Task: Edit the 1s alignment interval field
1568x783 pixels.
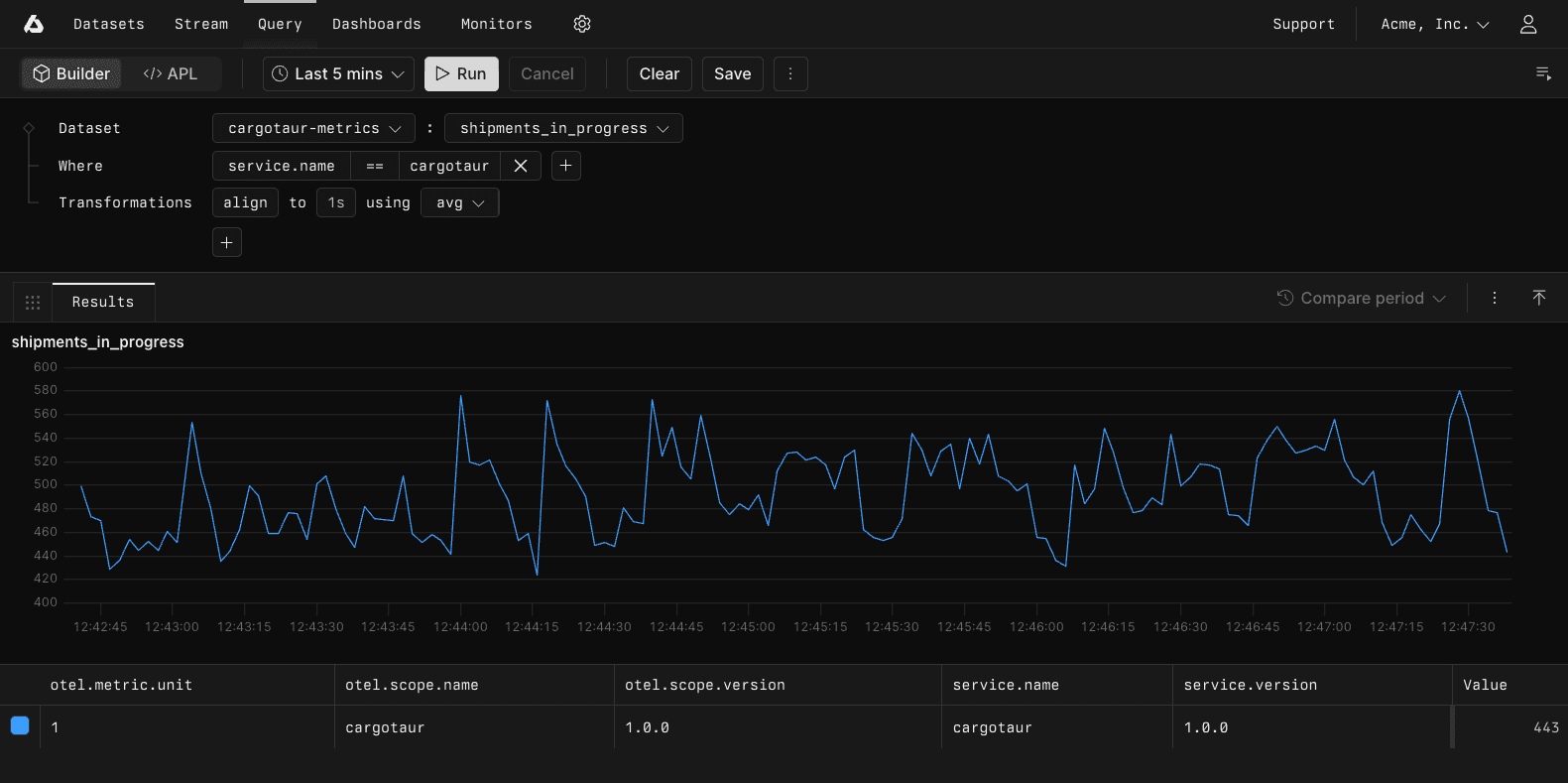Action: (336, 202)
